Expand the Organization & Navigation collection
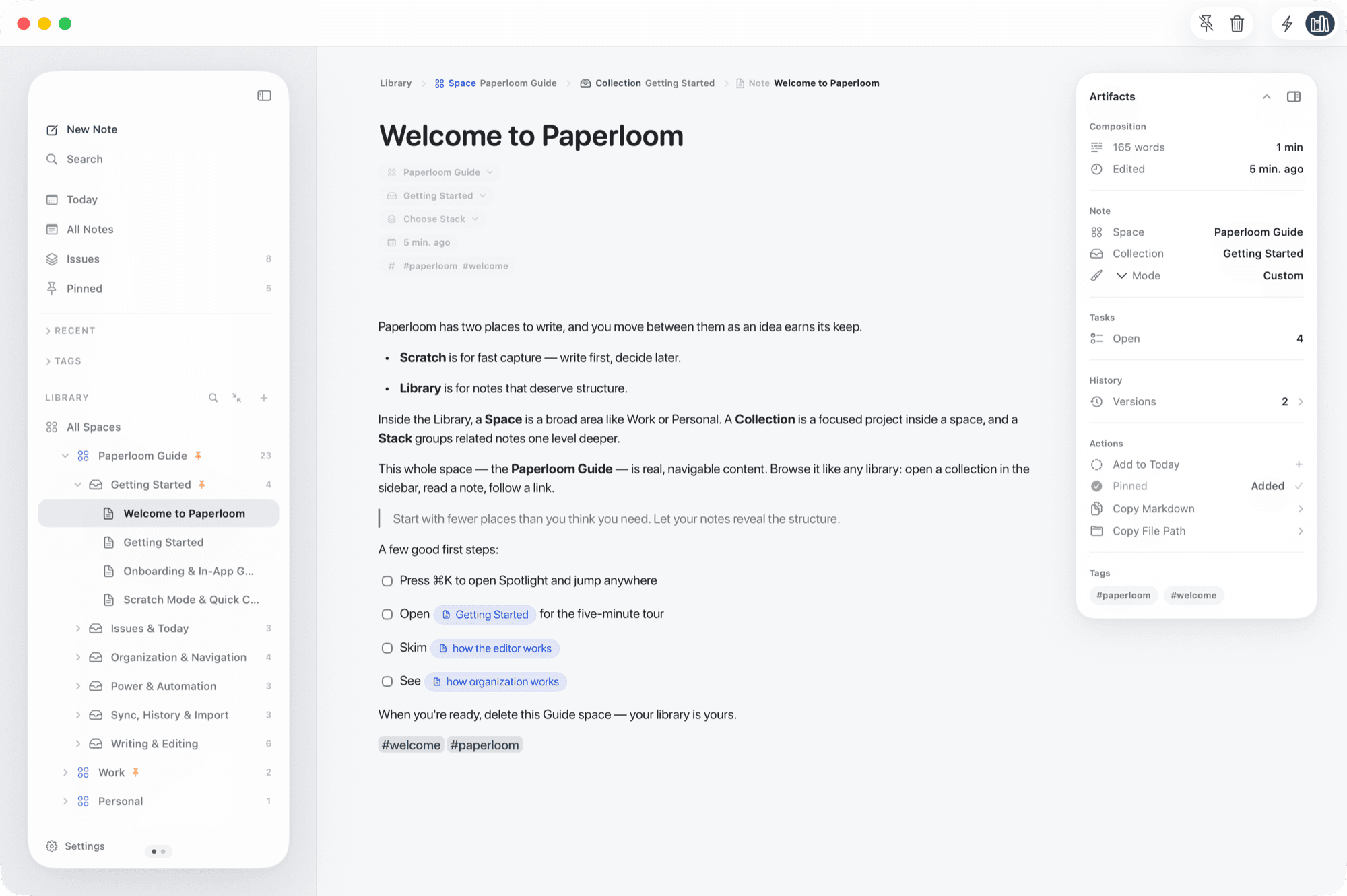Image resolution: width=1347 pixels, height=896 pixels. [78, 658]
